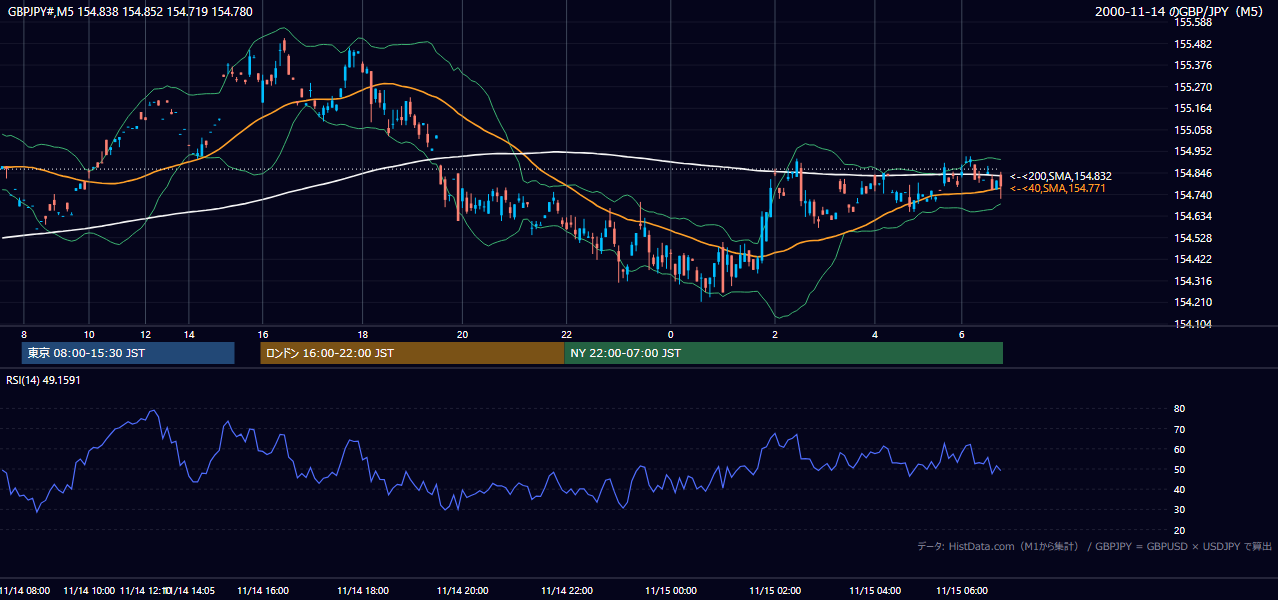Click hour tick 22 under the price chart
Viewport: 1278px width, 600px height.
coord(566,334)
